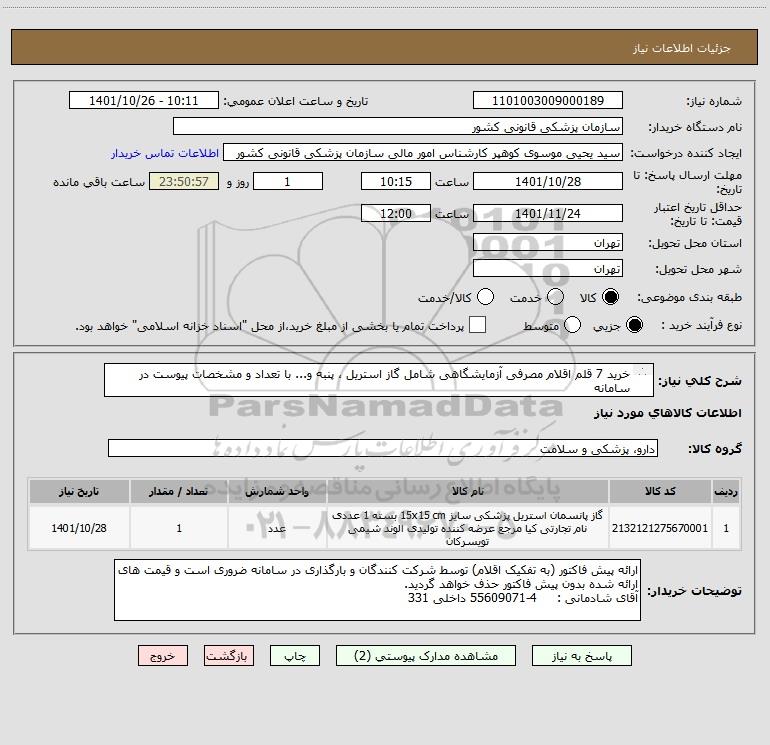
Task: Click the تاریخ نیاز column header
Action: (x=79, y=491)
